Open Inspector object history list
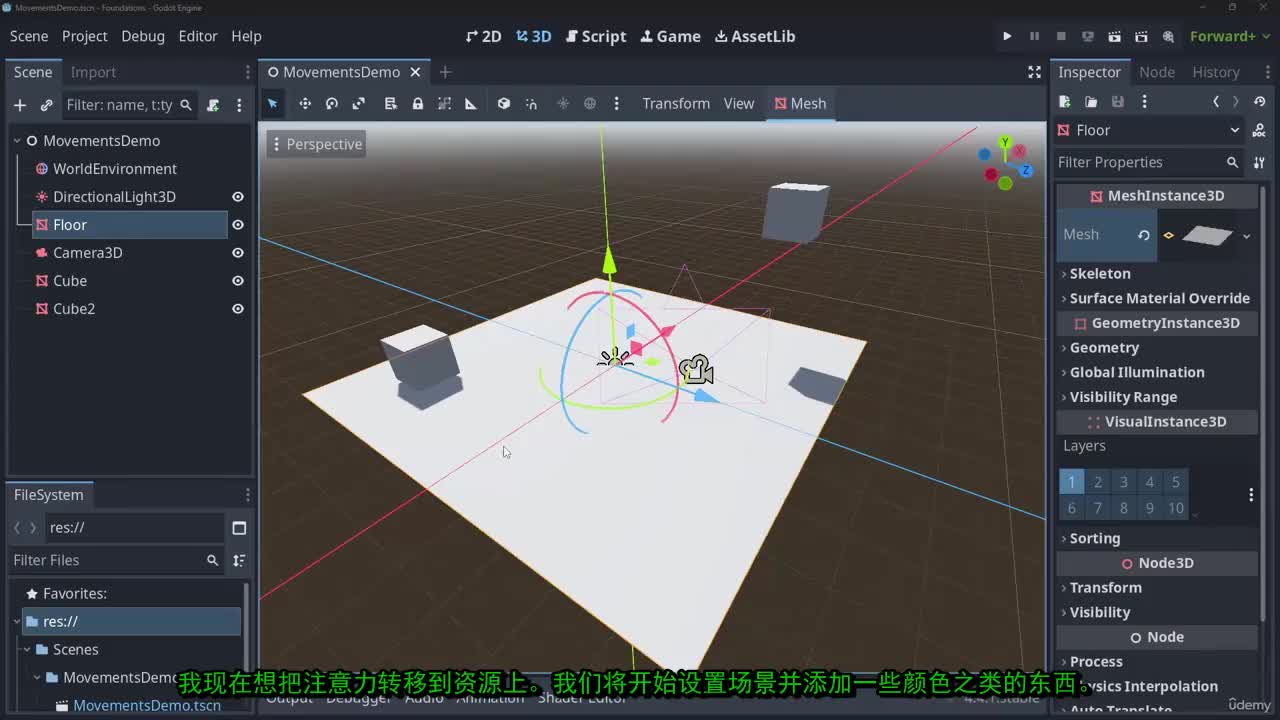 (1260, 102)
